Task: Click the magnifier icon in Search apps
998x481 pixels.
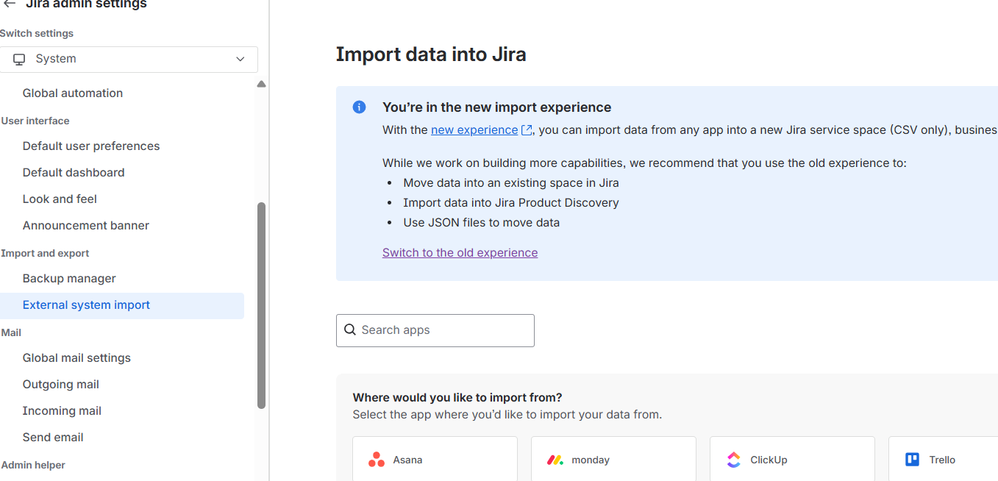Action: click(x=350, y=330)
